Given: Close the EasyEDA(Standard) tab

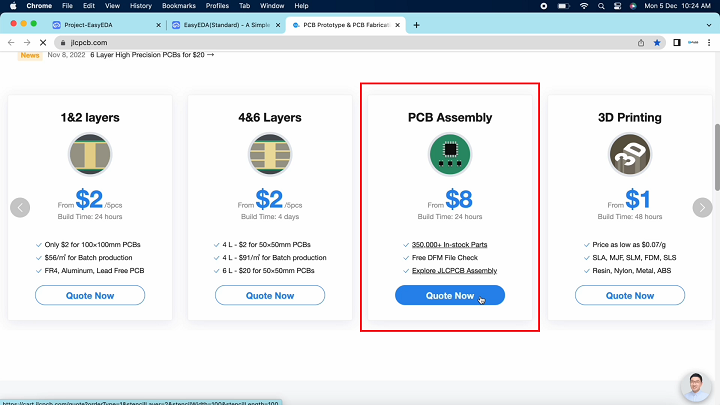Looking at the screenshot, I should [x=278, y=25].
